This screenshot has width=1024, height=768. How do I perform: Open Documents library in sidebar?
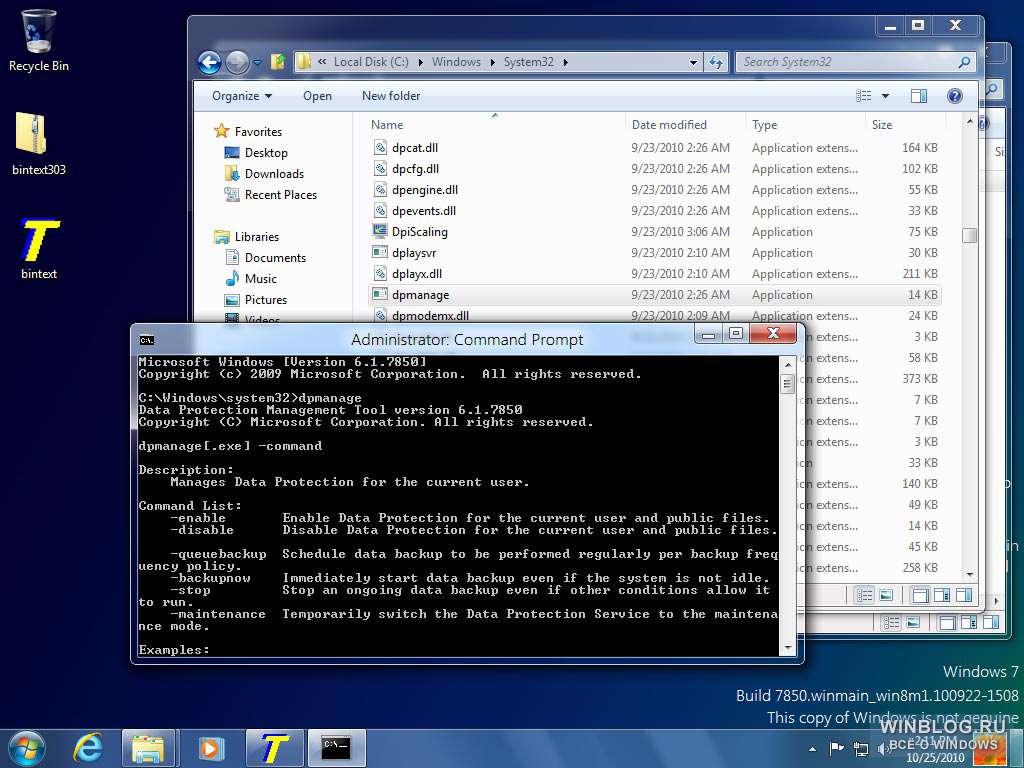pos(265,257)
